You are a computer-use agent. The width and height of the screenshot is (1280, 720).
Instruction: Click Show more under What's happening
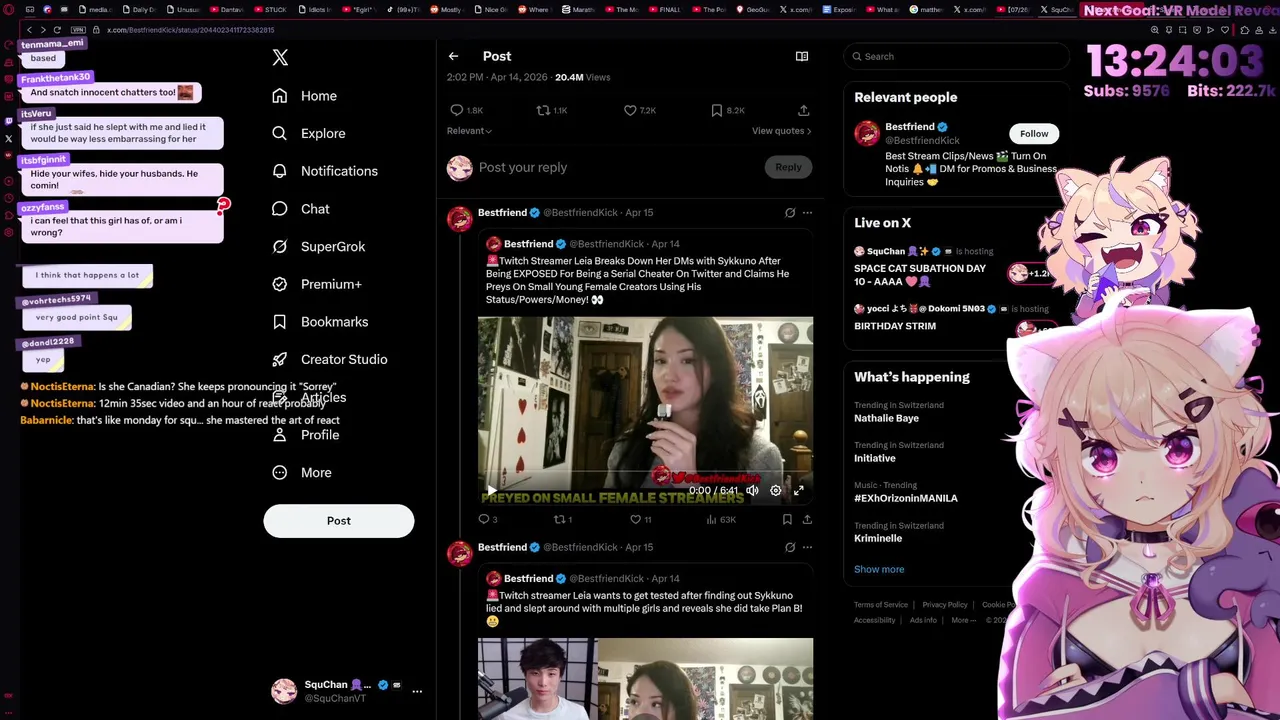[879, 569]
